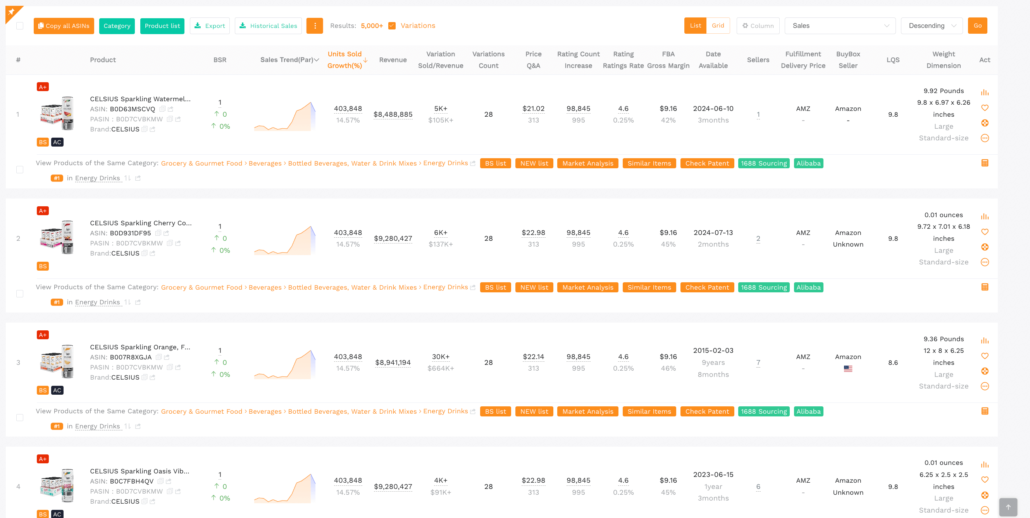
Task: Open CELSIUS Sparkling Oasis Vibe product title
Action: click(140, 471)
